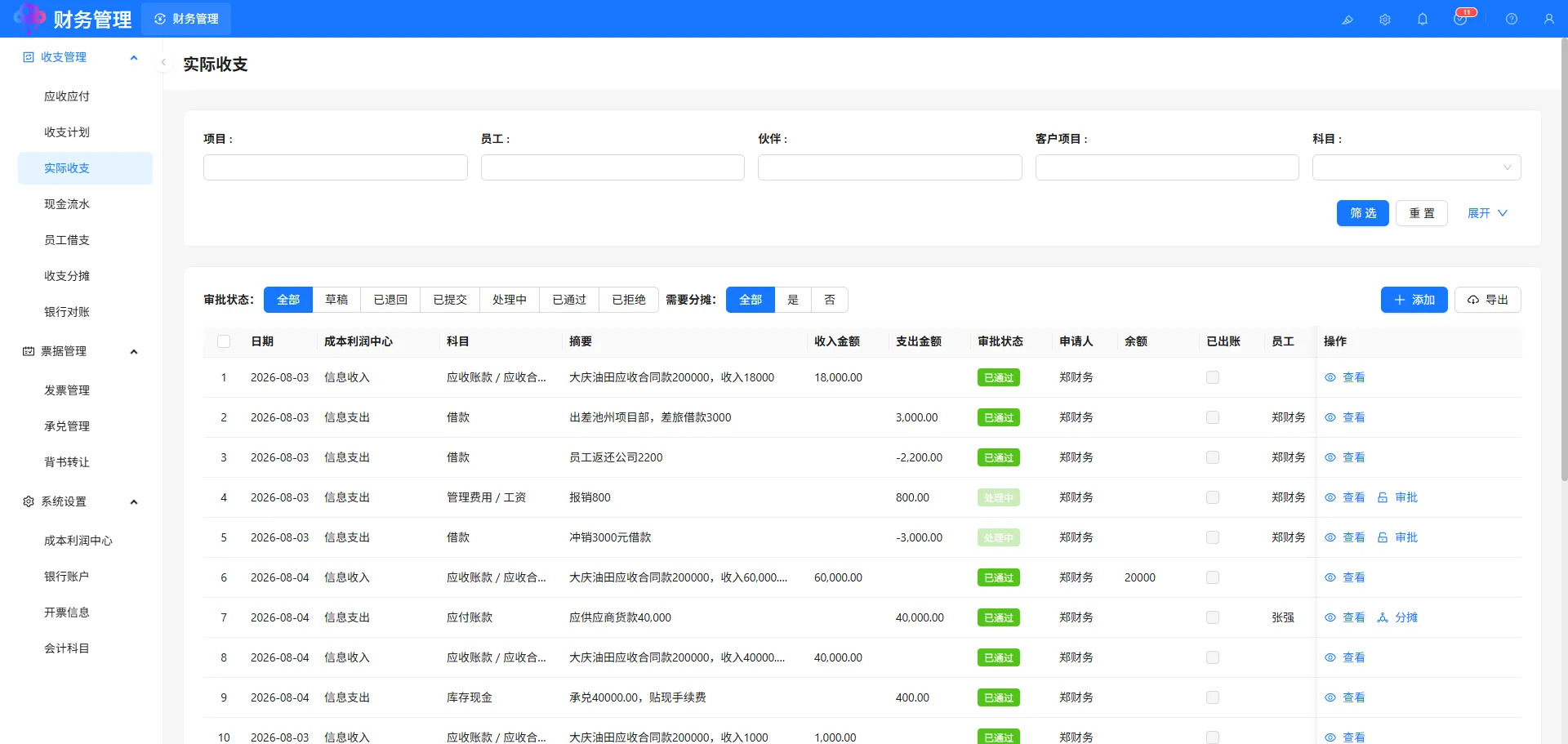Open the 科目 dropdown filter

(1416, 167)
